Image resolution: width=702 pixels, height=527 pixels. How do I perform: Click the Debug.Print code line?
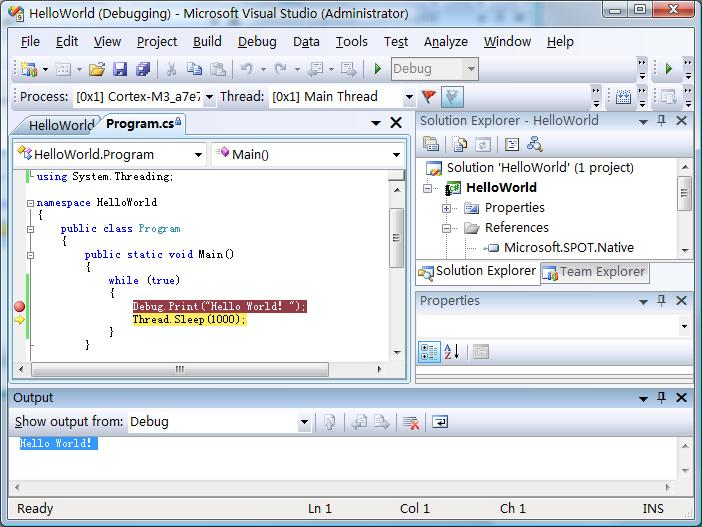[219, 306]
